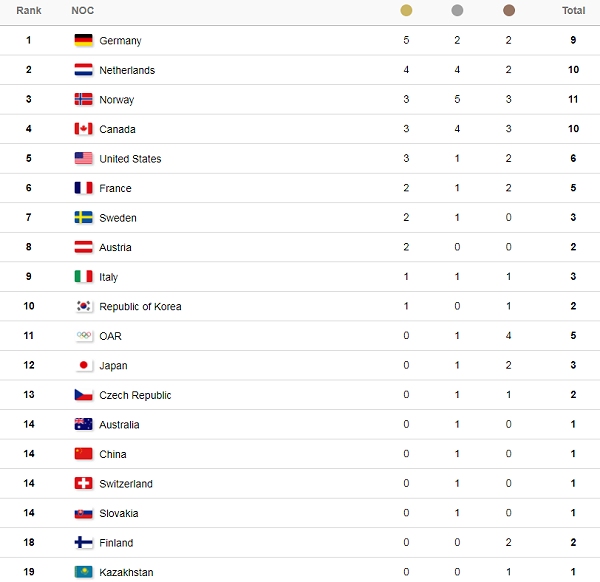The width and height of the screenshot is (600, 582).
Task: Sort by bronze medal column header
Action: pos(509,10)
